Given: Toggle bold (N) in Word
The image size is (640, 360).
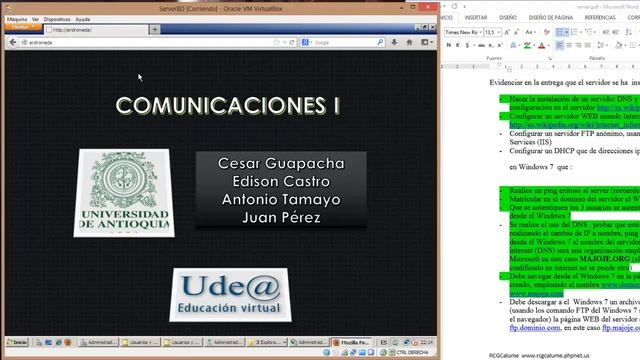Looking at the screenshot, I should click(449, 45).
